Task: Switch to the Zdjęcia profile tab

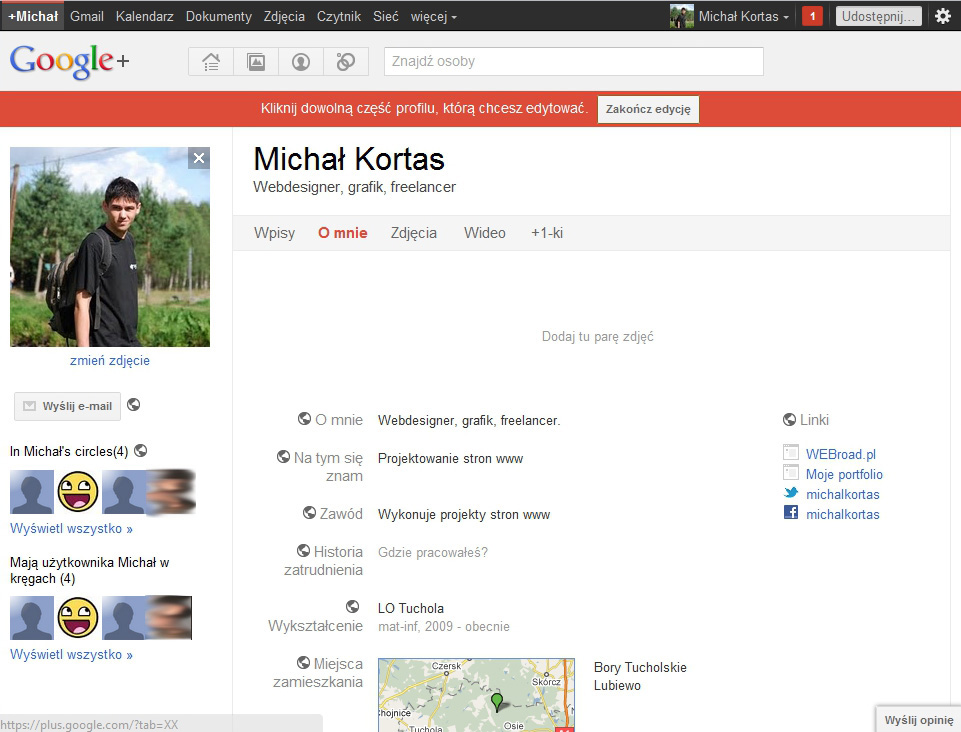Action: 413,233
